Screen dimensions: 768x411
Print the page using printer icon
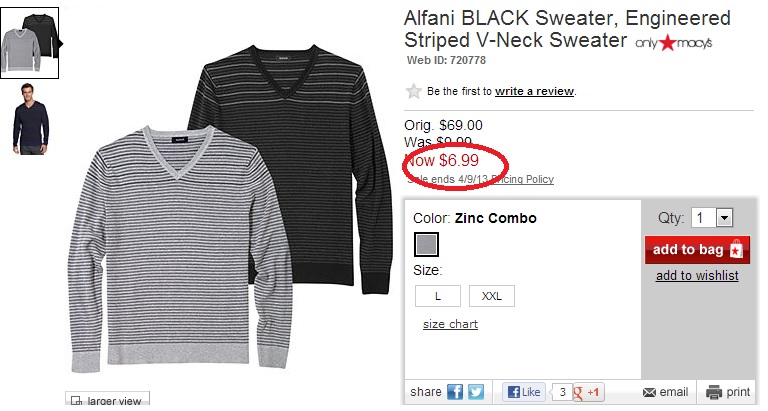(714, 392)
